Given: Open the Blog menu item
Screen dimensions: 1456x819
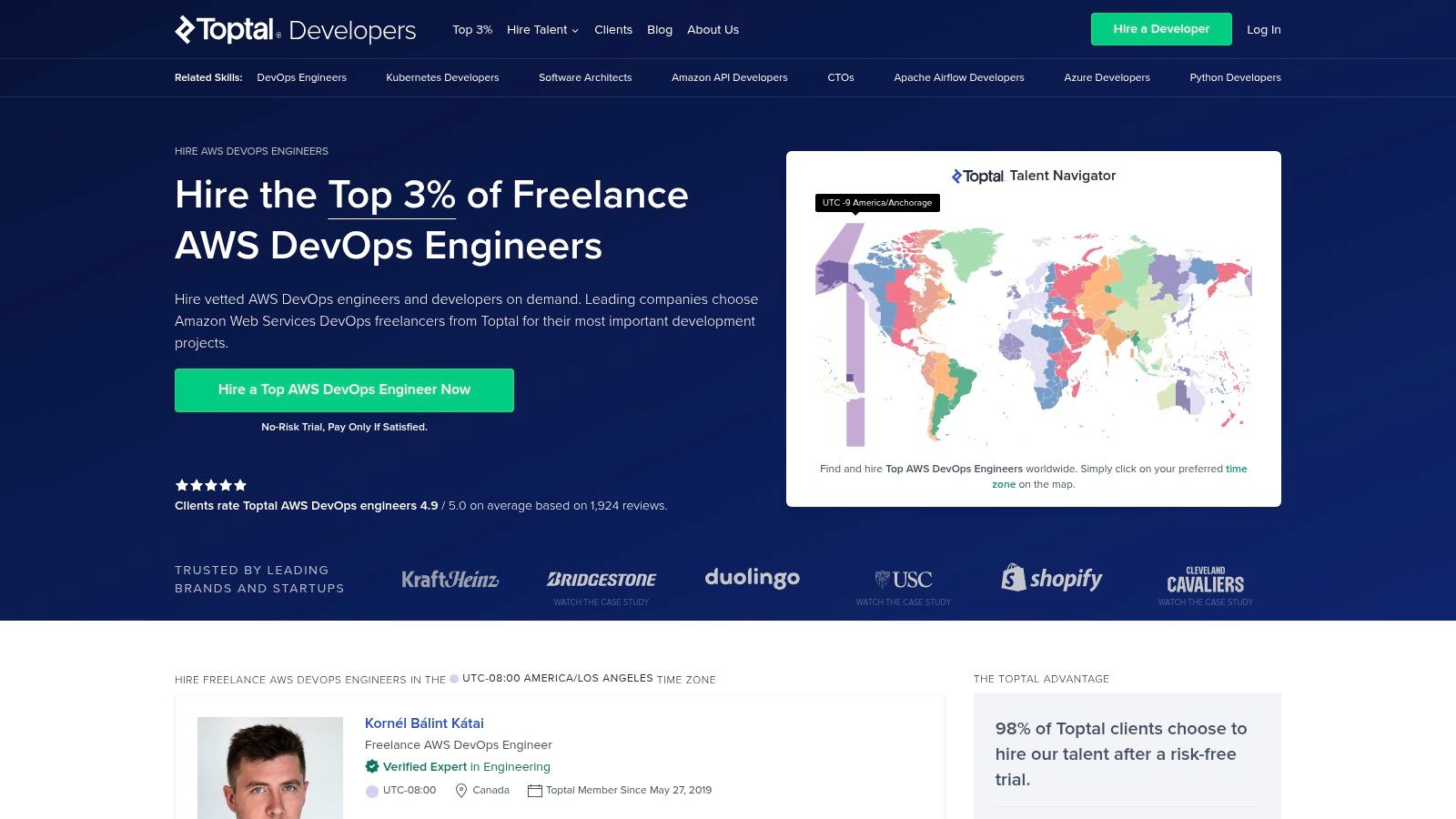Looking at the screenshot, I should (659, 29).
